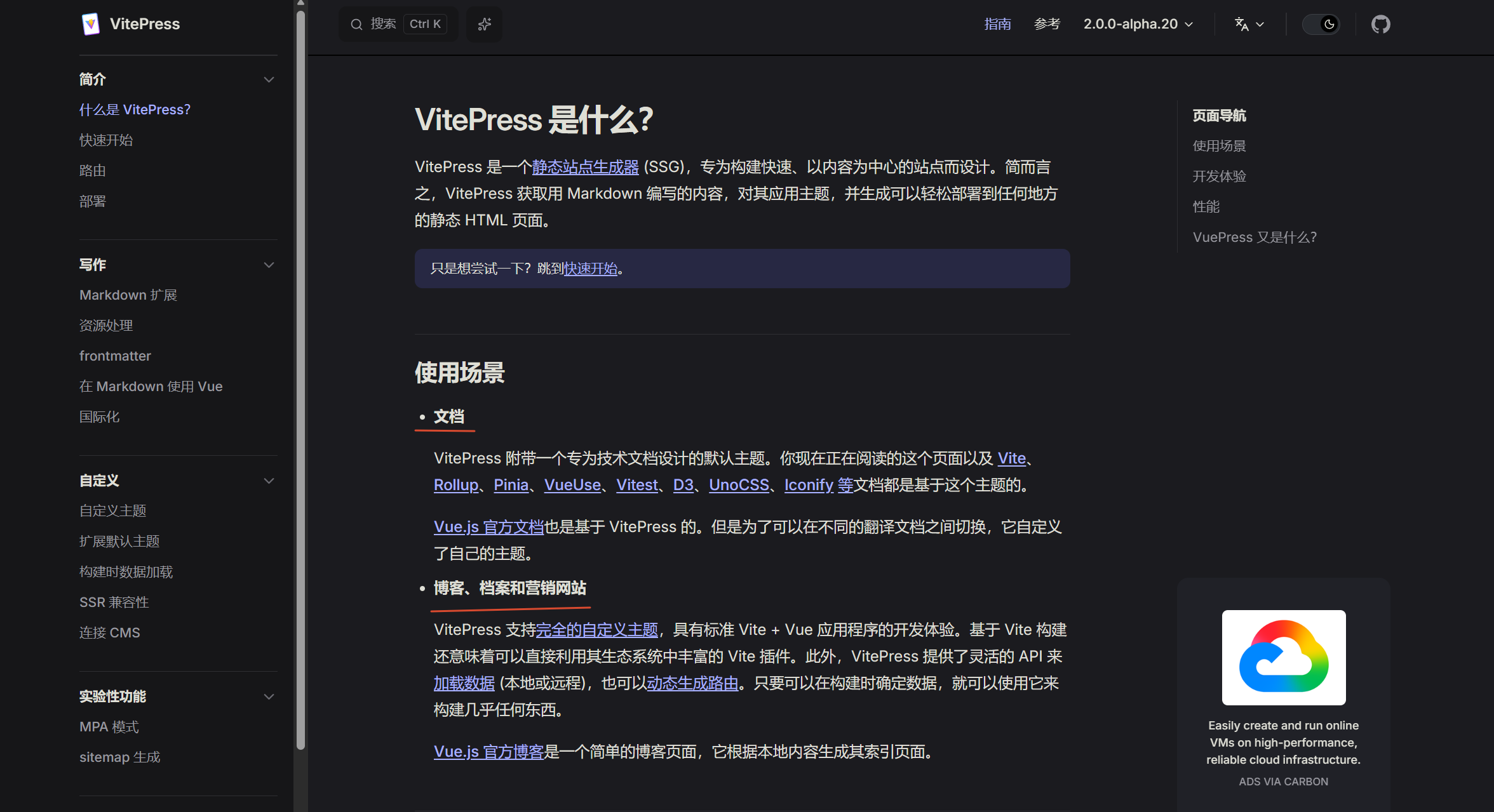The width and height of the screenshot is (1494, 812).
Task: Jump to 使用场景 in page navigation
Action: tap(1219, 146)
